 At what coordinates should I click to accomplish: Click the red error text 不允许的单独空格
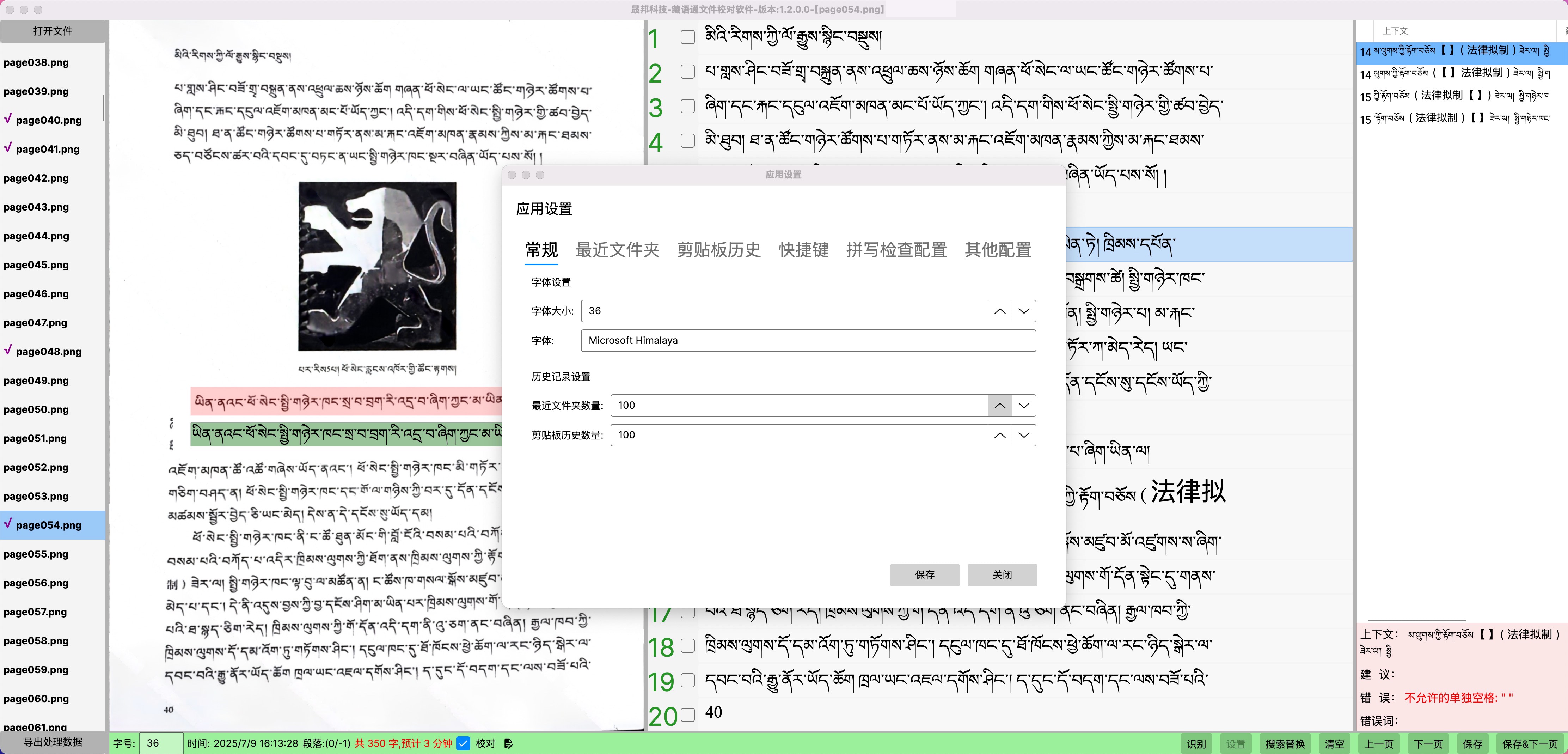(1458, 698)
